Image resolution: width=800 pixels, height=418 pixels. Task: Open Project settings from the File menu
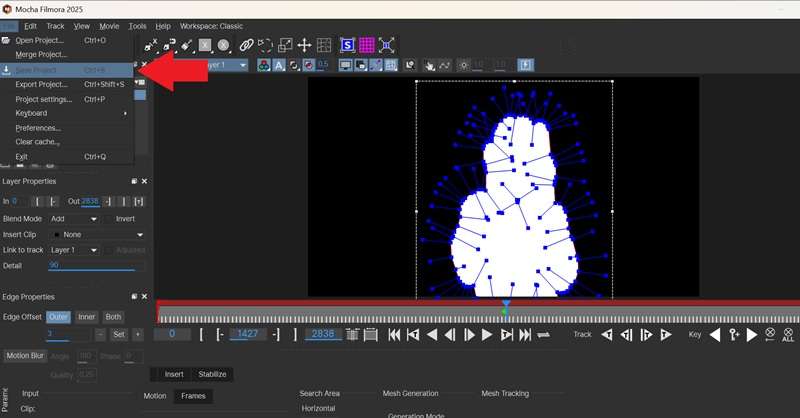[66, 99]
